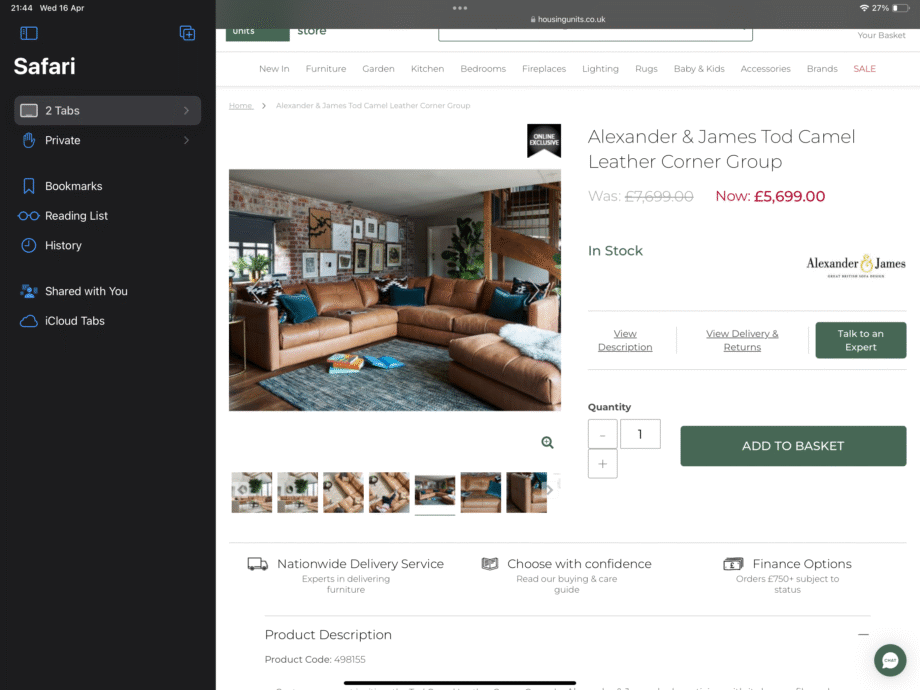Open the New In menu
Image resolution: width=920 pixels, height=690 pixels.
(274, 69)
